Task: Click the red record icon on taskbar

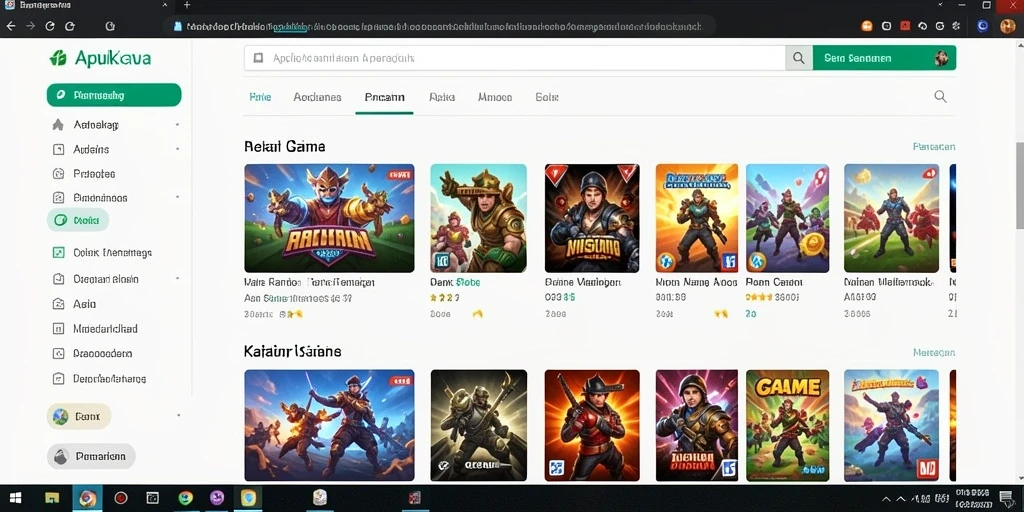Action: coord(120,498)
